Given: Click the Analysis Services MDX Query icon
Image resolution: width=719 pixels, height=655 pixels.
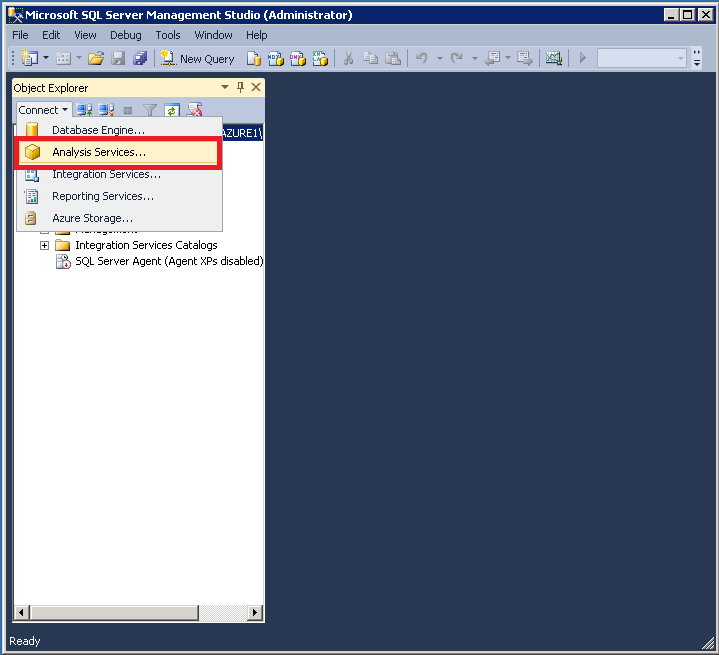Looking at the screenshot, I should click(276, 59).
